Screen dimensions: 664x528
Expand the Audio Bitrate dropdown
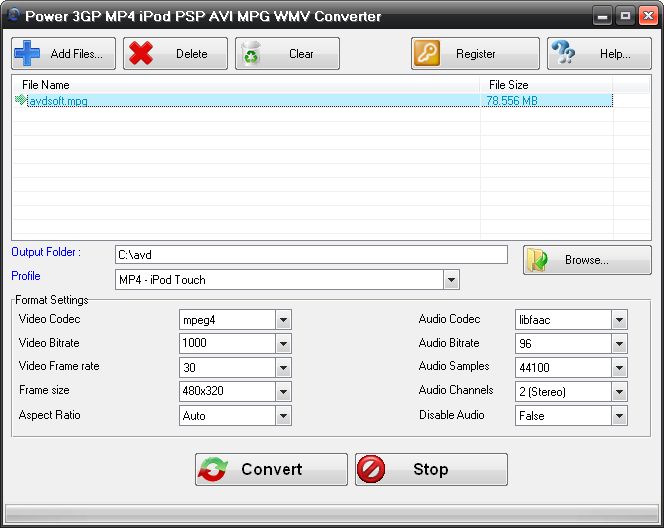tap(619, 343)
